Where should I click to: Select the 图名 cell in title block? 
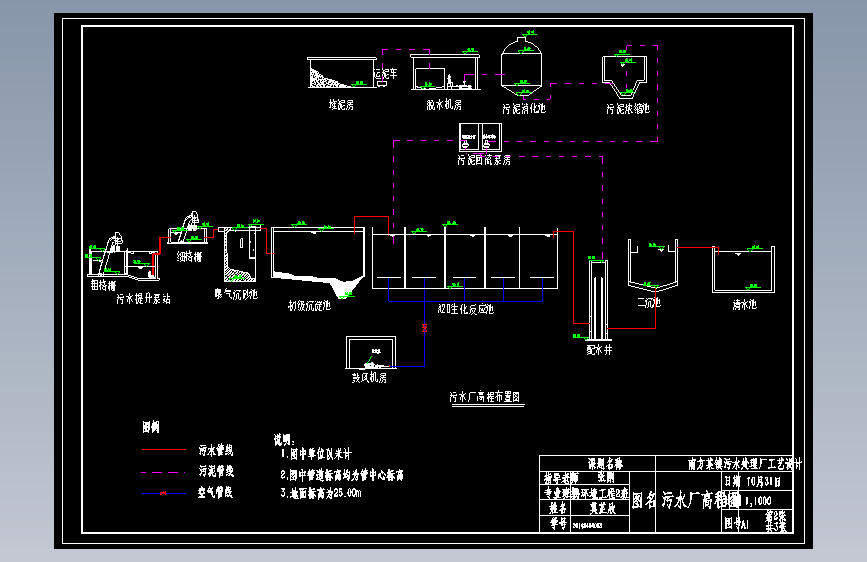point(644,500)
